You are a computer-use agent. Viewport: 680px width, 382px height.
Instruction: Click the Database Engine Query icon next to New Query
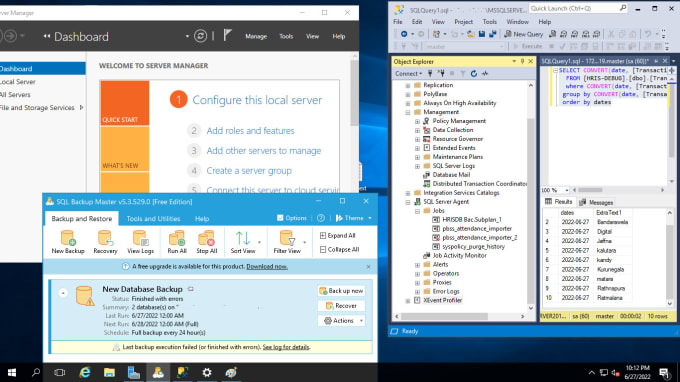coord(552,34)
